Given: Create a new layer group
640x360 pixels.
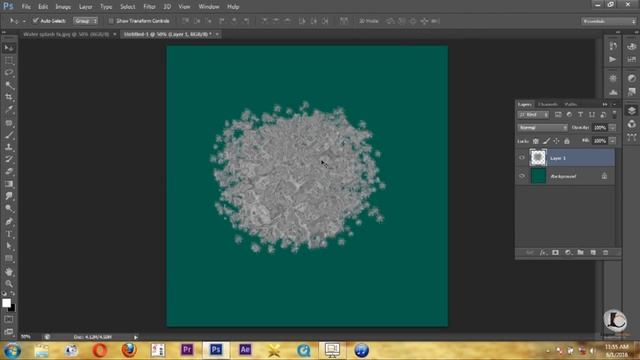Looking at the screenshot, I should click(580, 253).
